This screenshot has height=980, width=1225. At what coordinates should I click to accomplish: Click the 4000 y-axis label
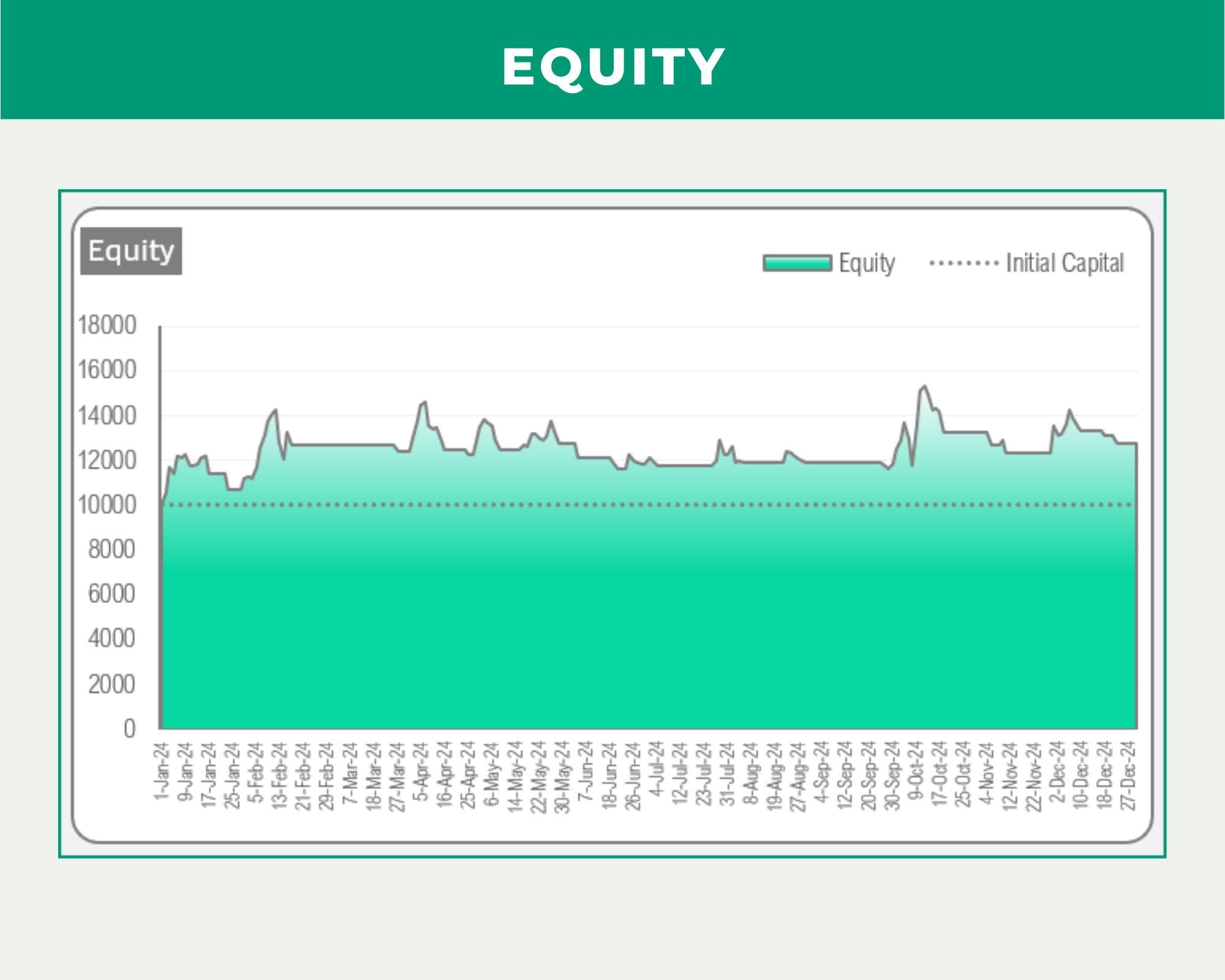coord(112,639)
